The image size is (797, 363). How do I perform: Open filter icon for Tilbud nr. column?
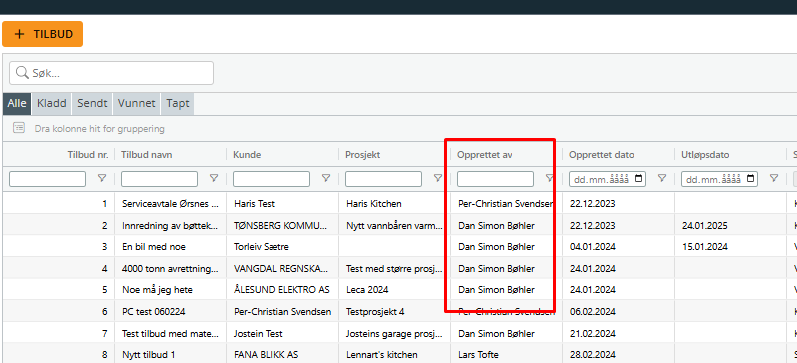pyautogui.click(x=102, y=178)
